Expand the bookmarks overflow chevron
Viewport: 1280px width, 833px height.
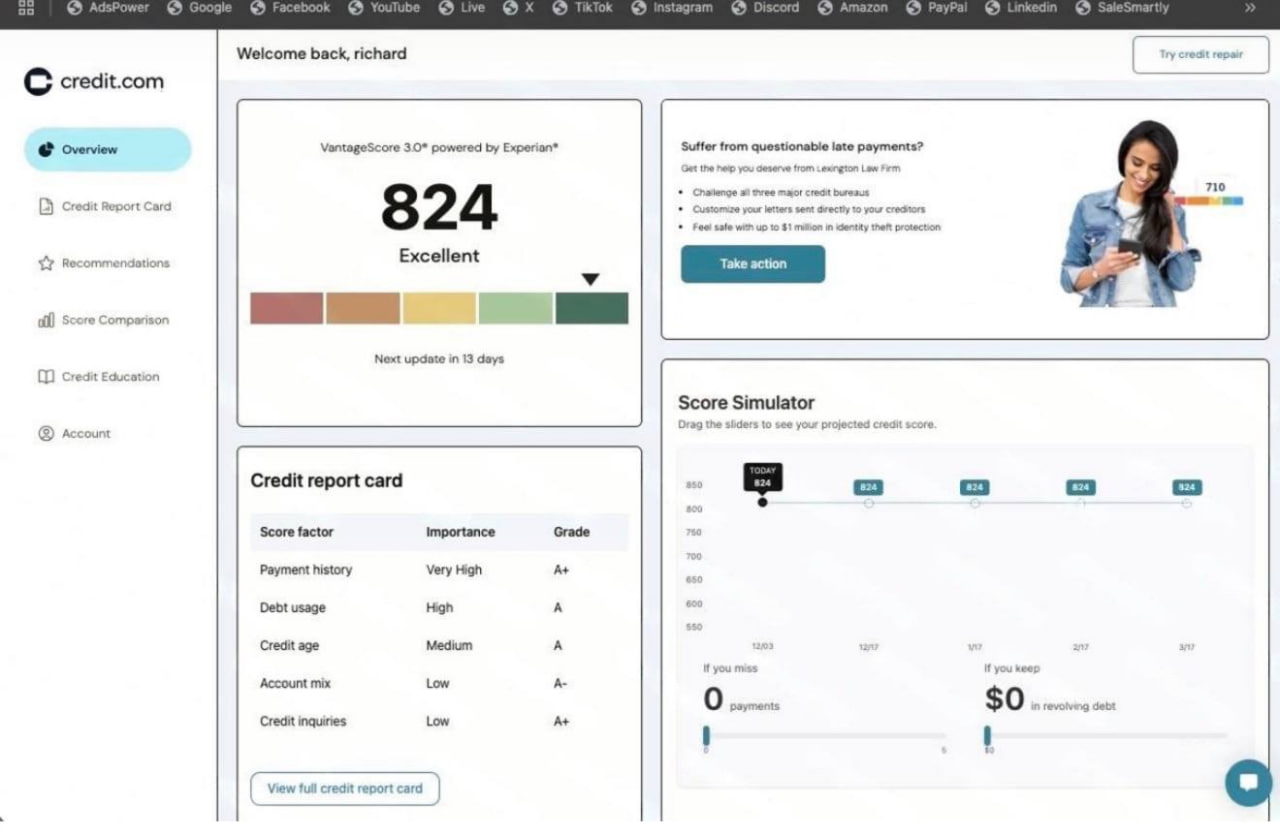tap(1250, 8)
